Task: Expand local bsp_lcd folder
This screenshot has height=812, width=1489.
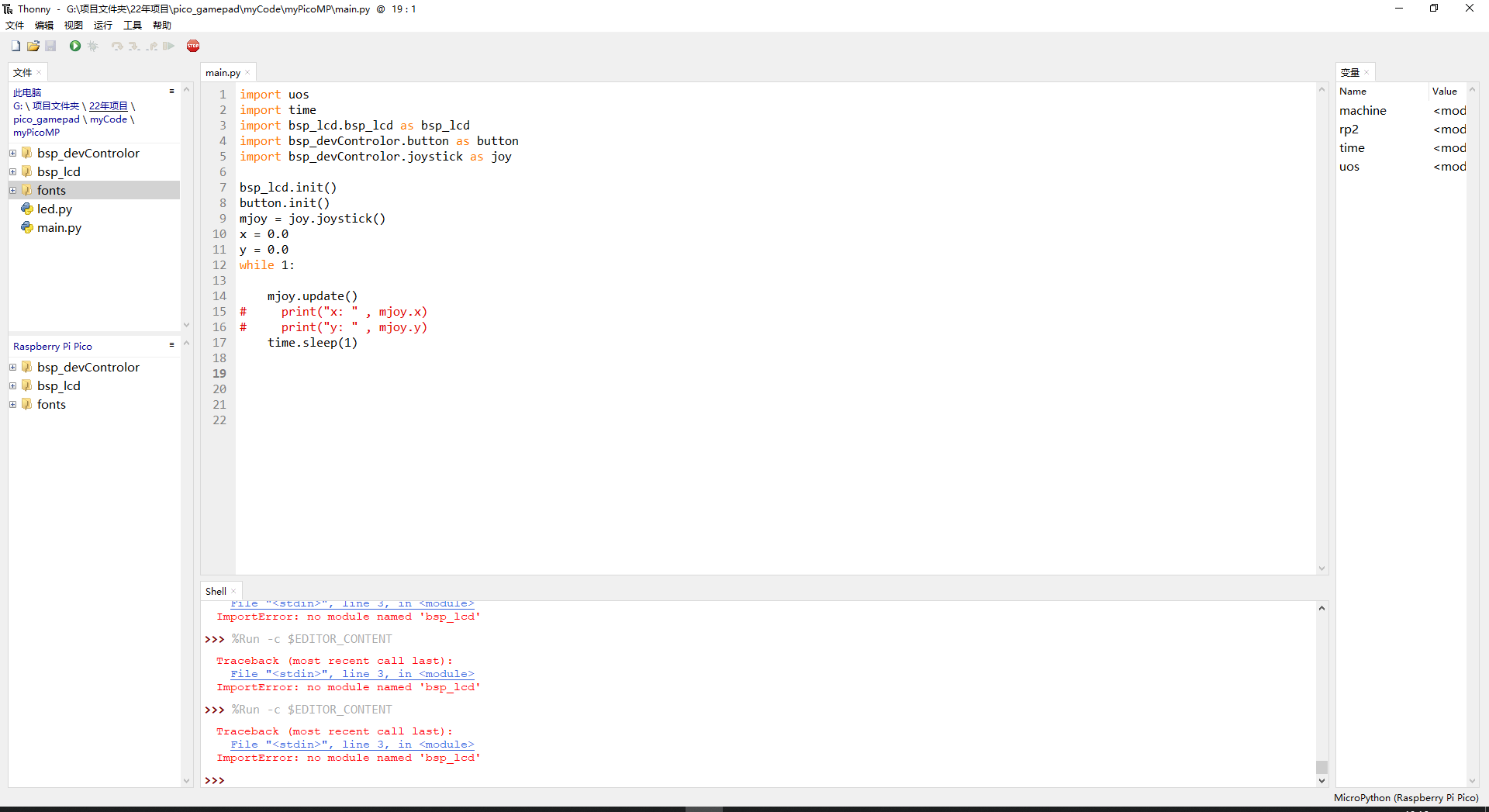Action: coord(13,172)
